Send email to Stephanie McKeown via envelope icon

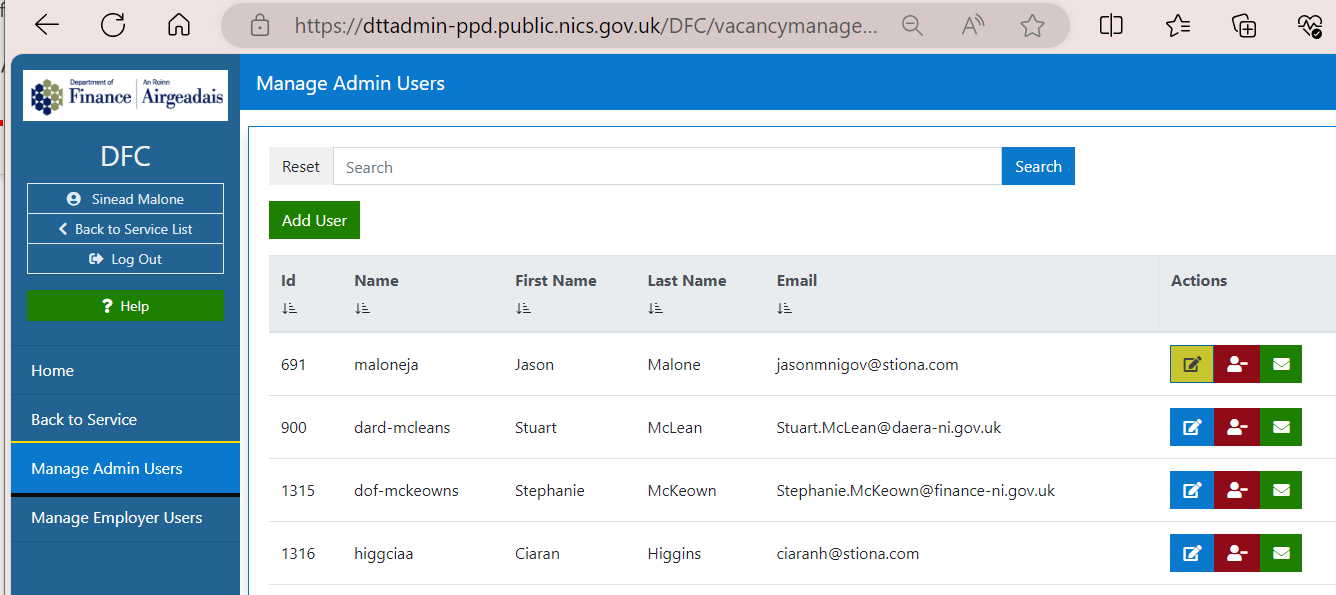point(1281,490)
